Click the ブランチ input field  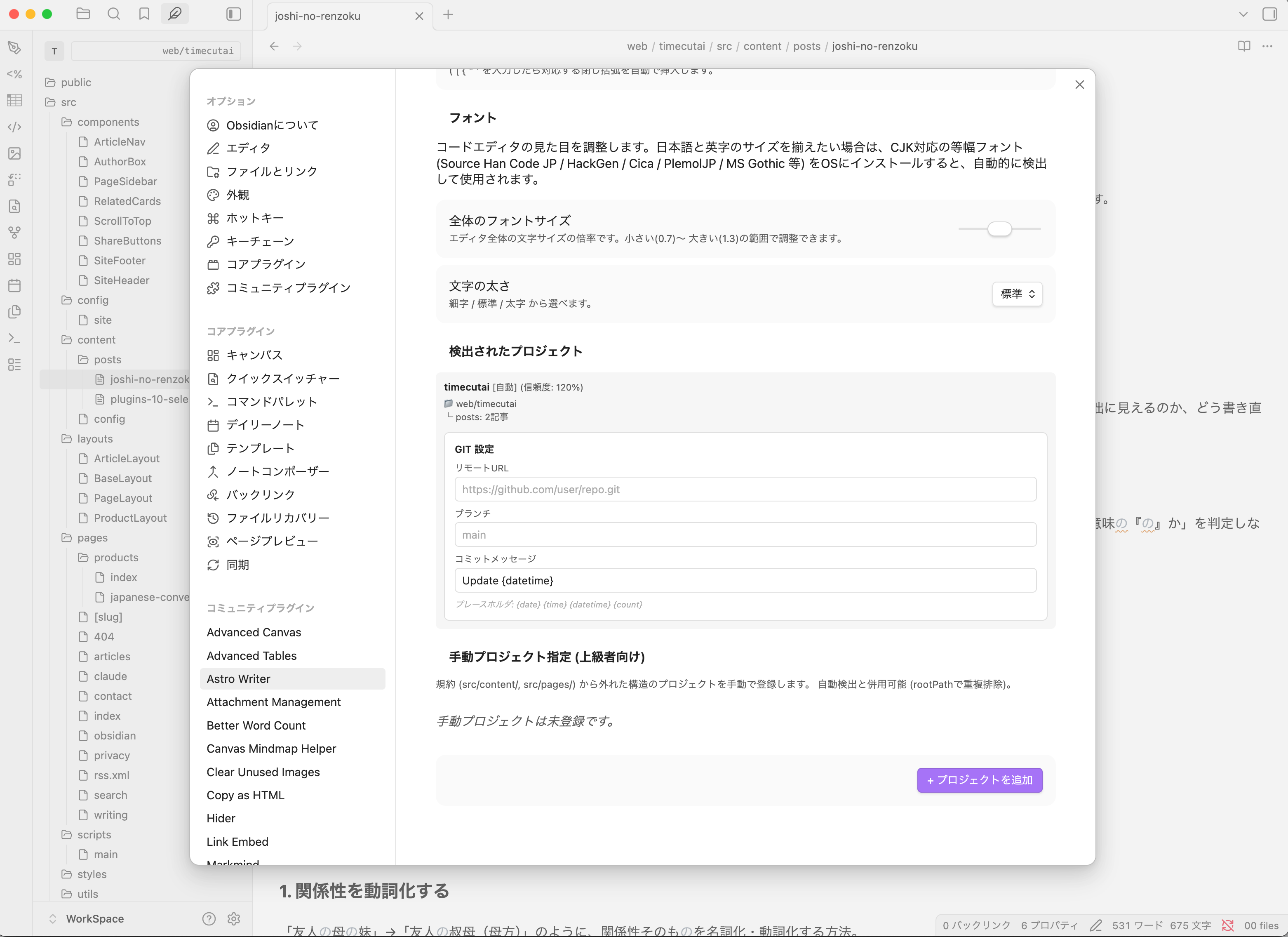point(745,535)
